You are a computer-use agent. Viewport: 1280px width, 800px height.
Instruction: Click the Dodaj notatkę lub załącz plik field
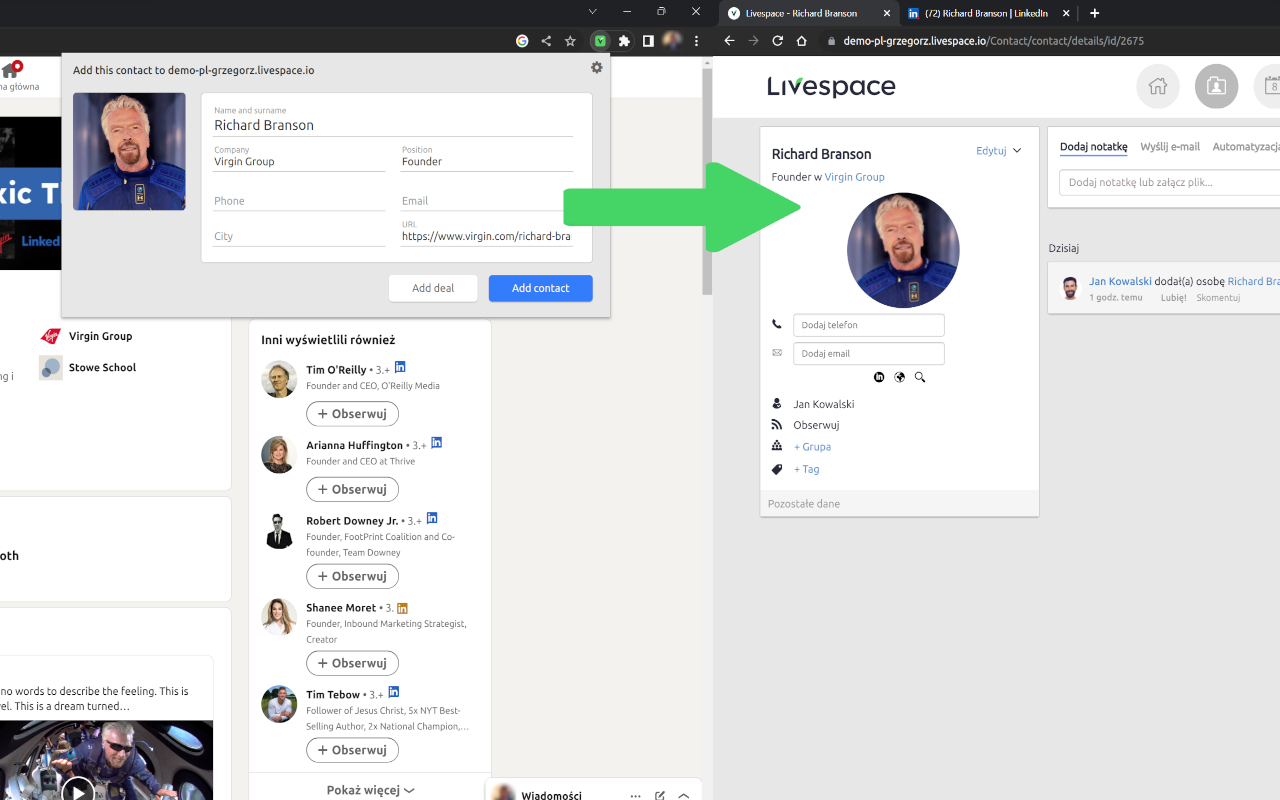[x=1170, y=183]
